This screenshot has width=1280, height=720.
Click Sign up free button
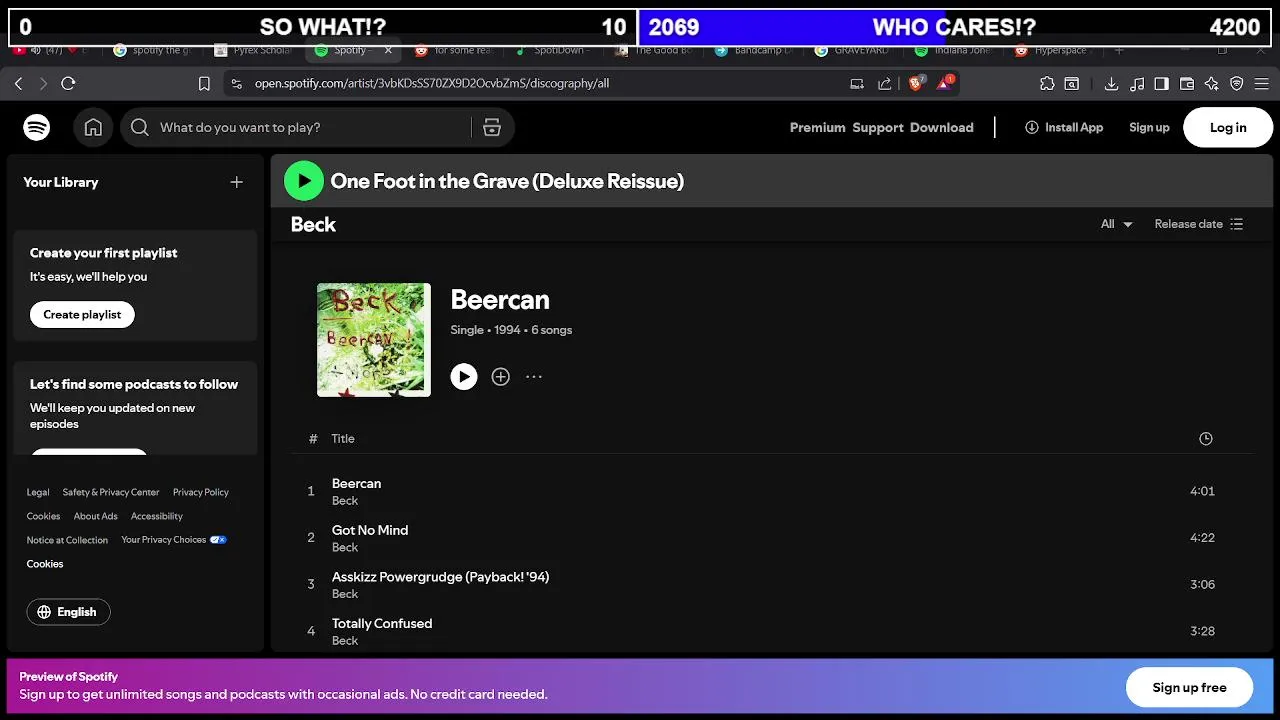1189,687
